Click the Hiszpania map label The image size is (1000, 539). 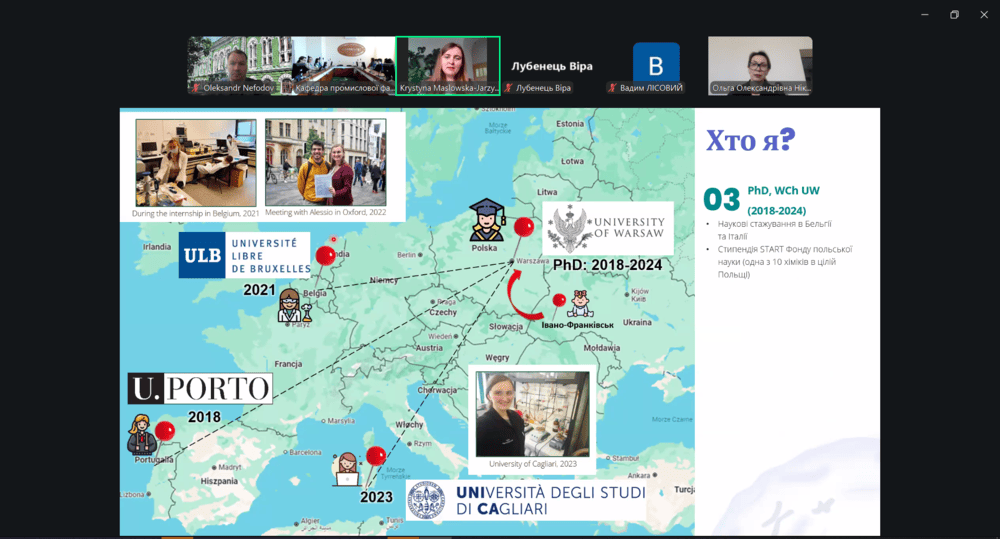pyautogui.click(x=219, y=481)
